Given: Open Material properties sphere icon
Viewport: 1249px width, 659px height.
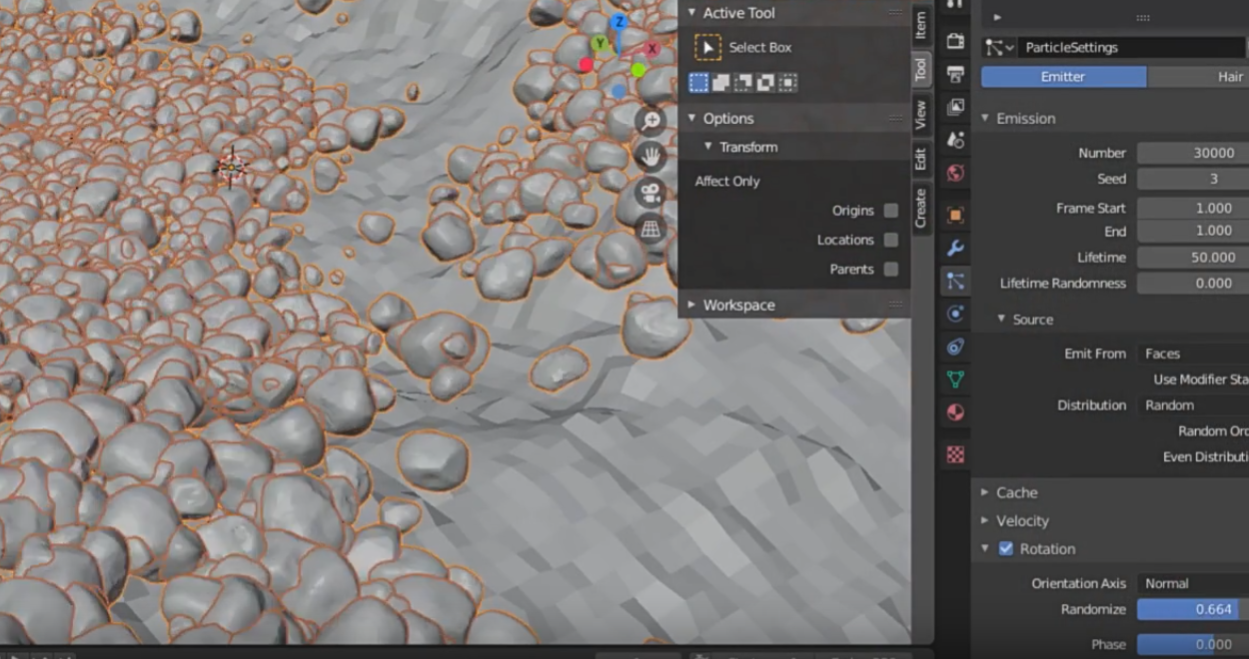Looking at the screenshot, I should [x=955, y=412].
